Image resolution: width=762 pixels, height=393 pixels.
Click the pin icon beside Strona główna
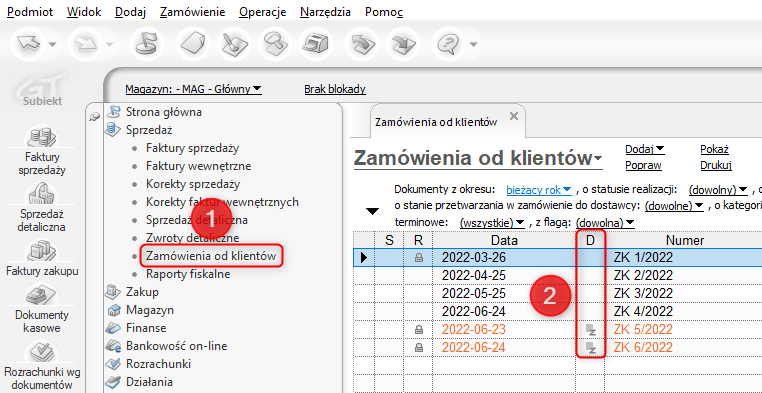tap(95, 116)
